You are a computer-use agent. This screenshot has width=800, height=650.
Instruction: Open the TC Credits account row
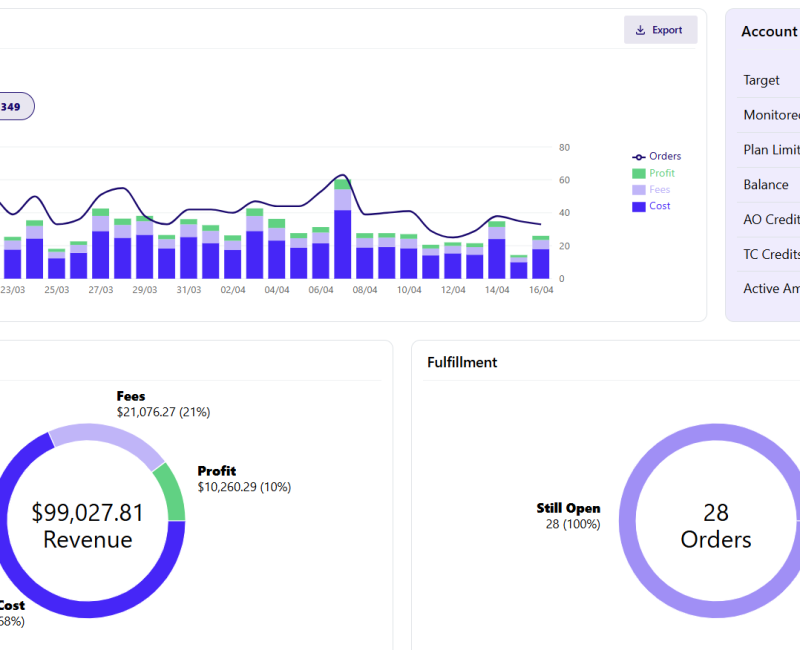coord(770,254)
